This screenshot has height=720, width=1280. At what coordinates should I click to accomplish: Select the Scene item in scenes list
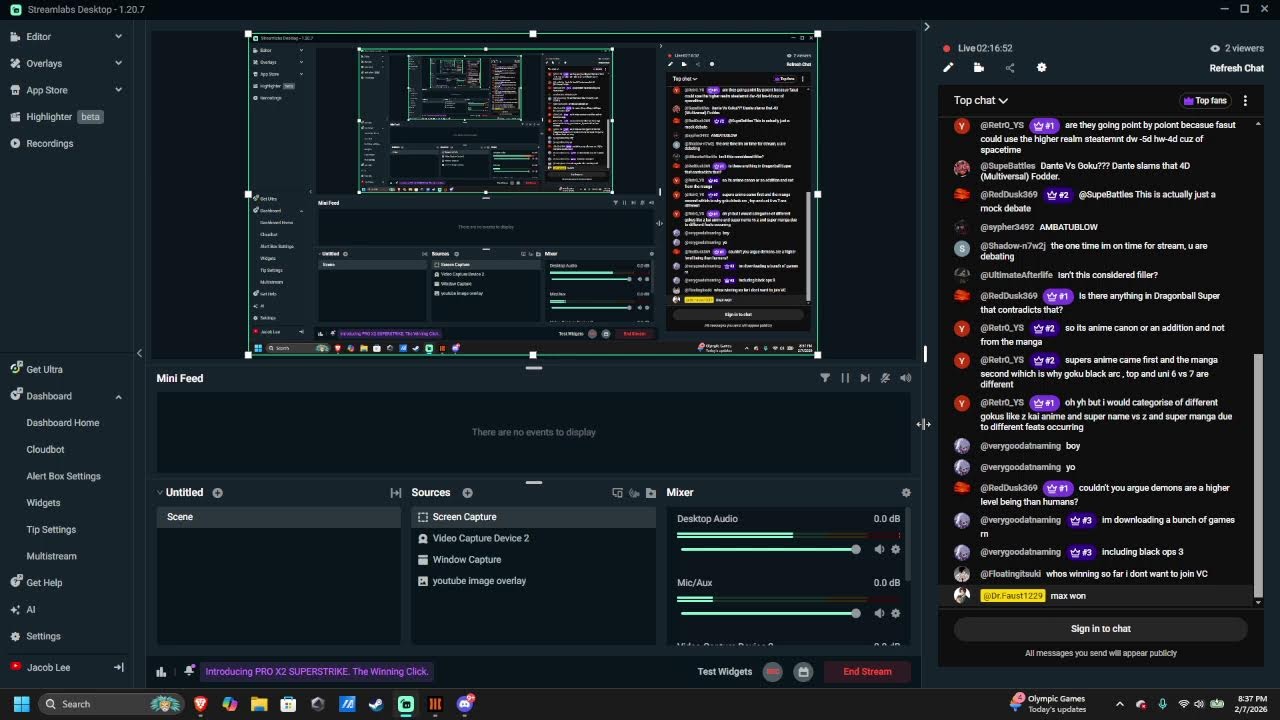point(278,517)
